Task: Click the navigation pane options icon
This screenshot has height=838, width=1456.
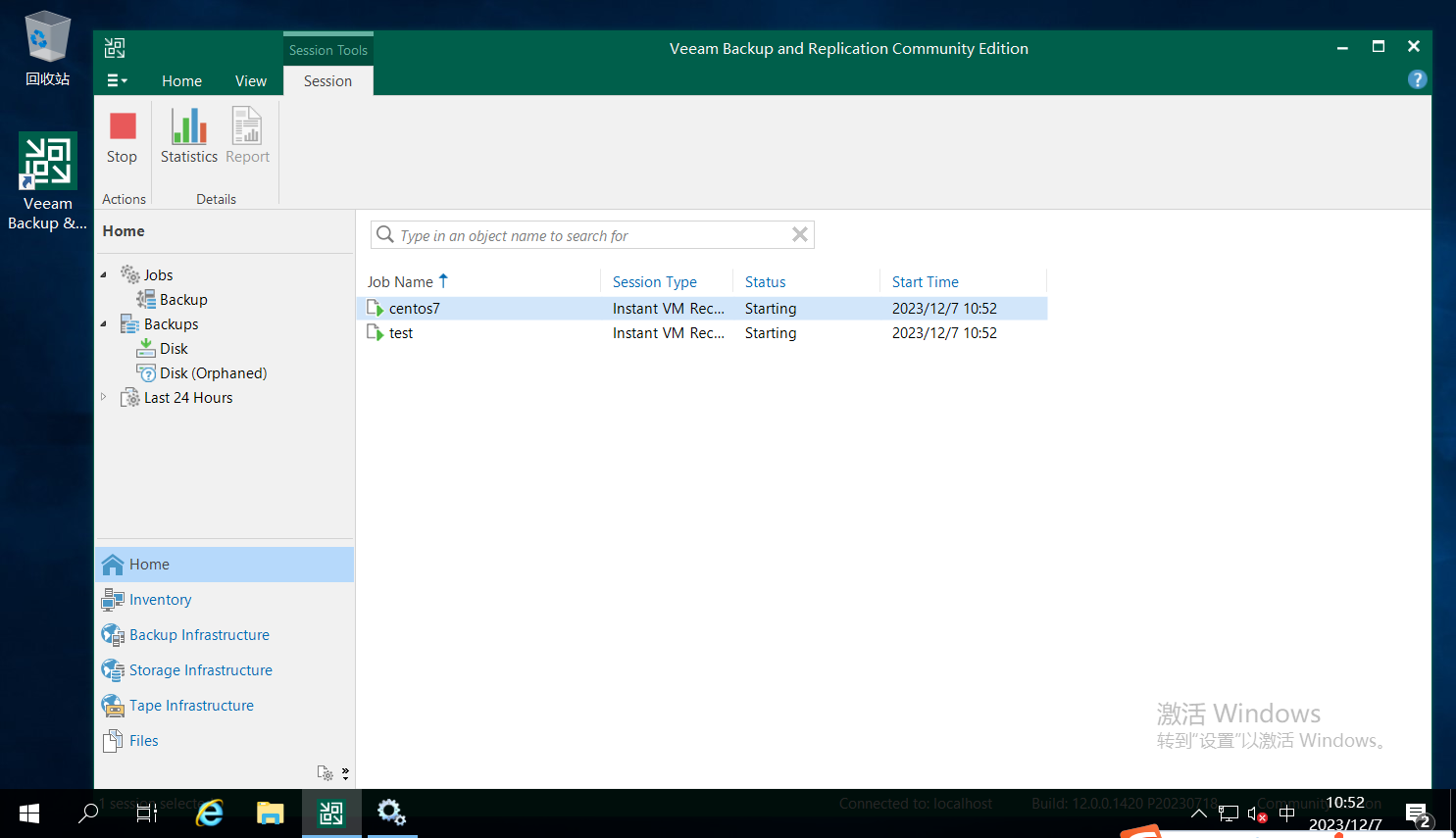Action: 326,773
